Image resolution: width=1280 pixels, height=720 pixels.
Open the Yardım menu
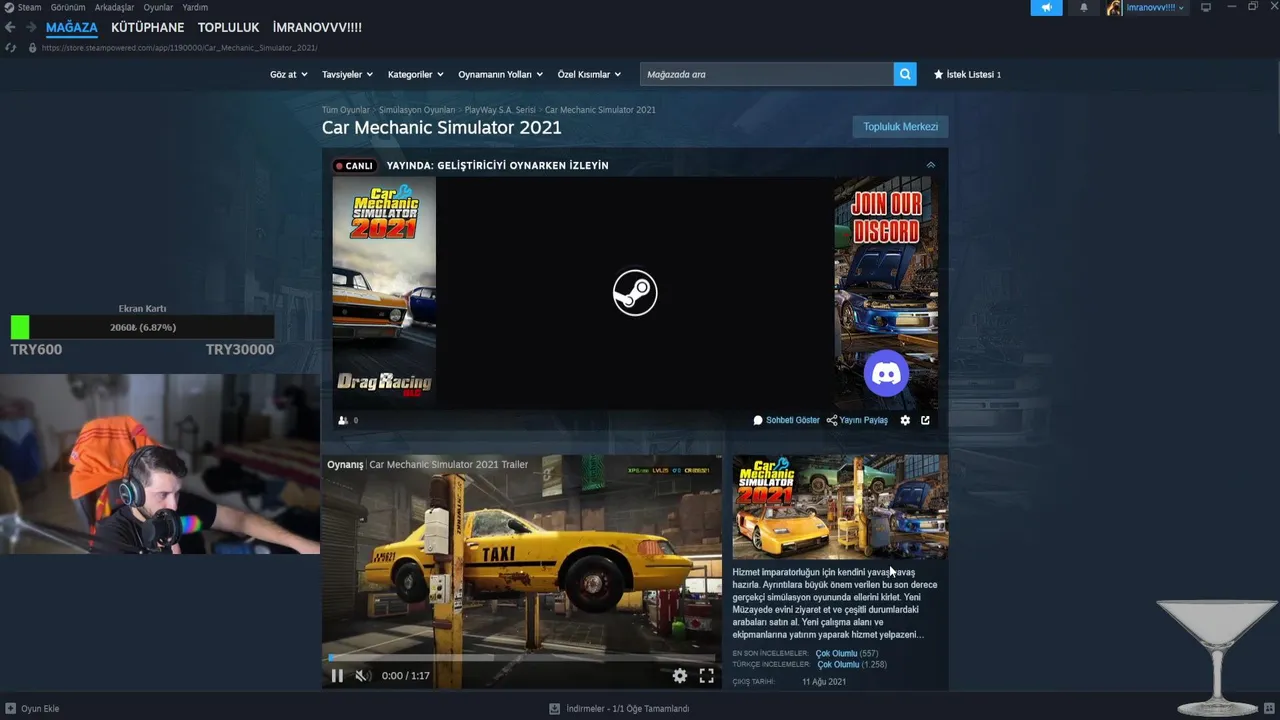click(x=195, y=7)
